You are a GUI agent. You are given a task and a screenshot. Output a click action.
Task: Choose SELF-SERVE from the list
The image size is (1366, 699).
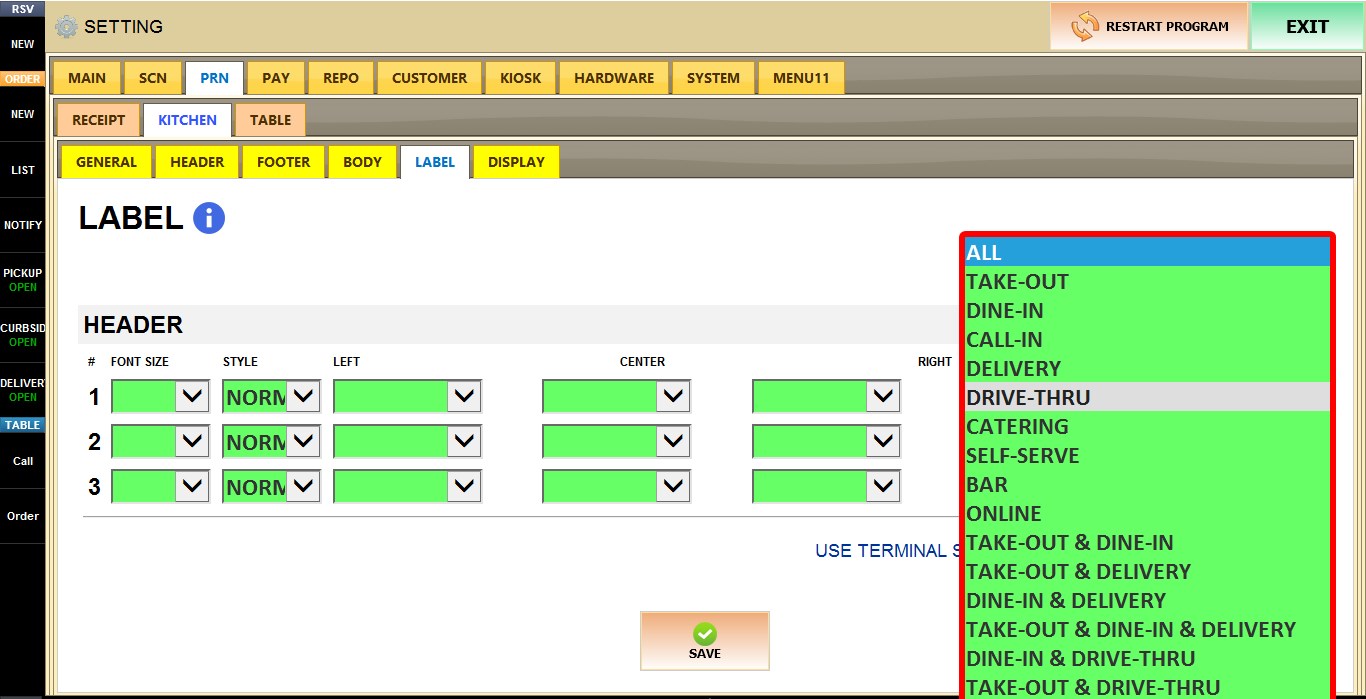1147,456
